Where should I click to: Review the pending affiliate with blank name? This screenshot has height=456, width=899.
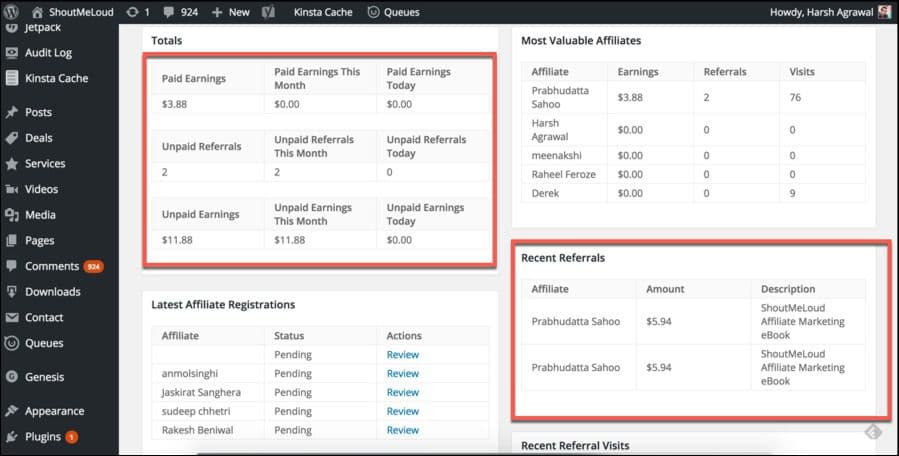(402, 354)
